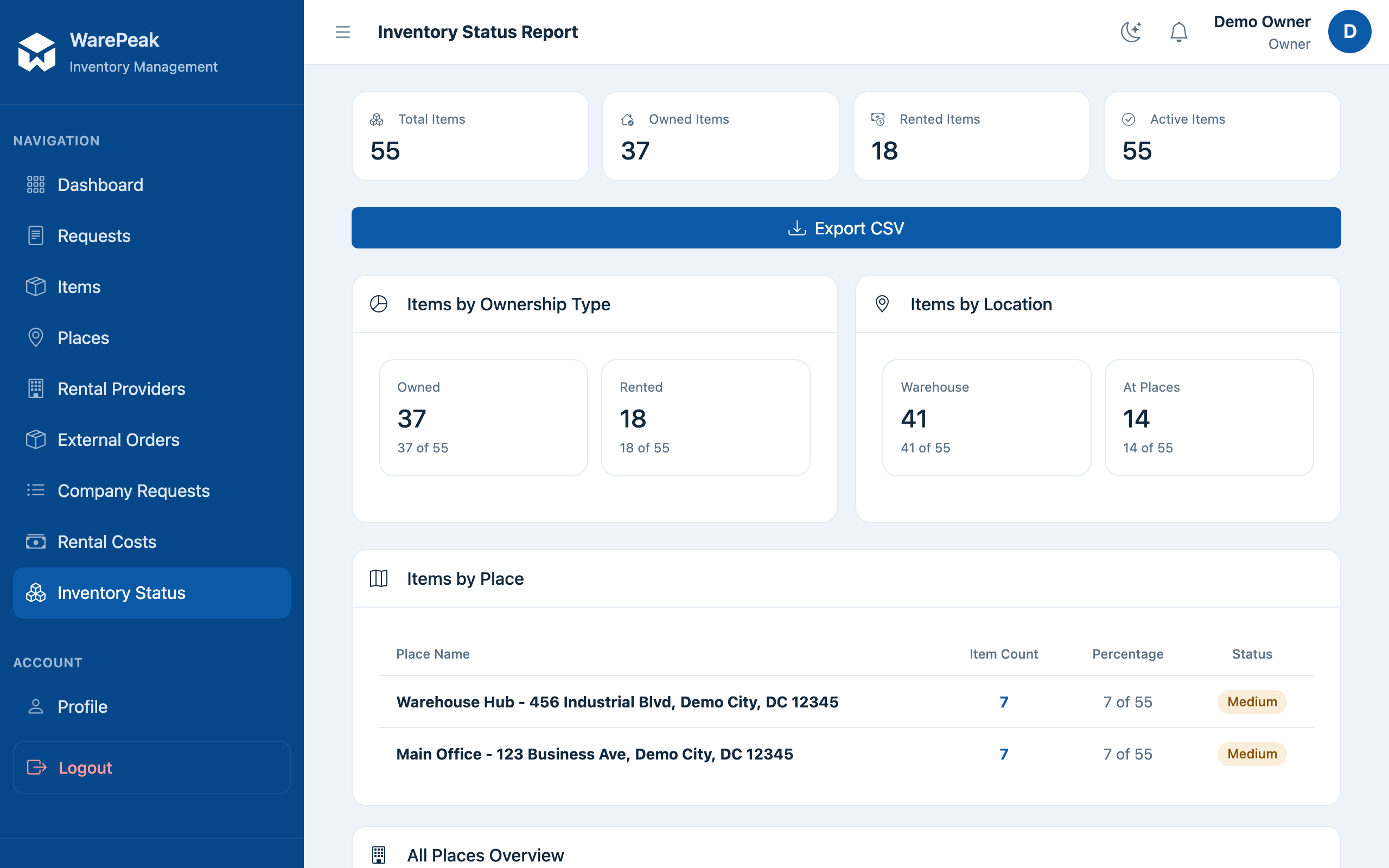Viewport: 1389px width, 868px height.
Task: Click the Logout button
Action: (x=151, y=768)
